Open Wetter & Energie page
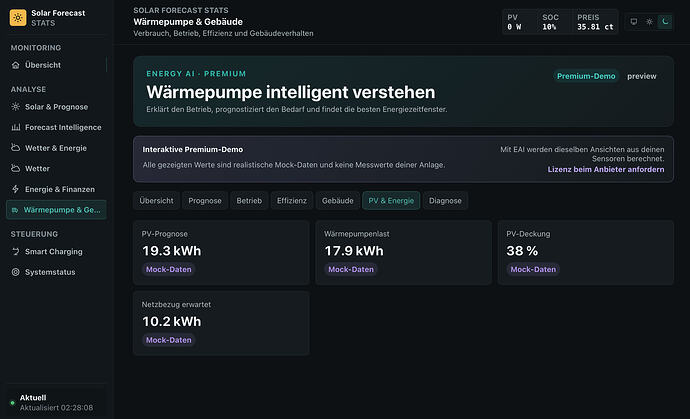690x419 pixels. [x=56, y=148]
